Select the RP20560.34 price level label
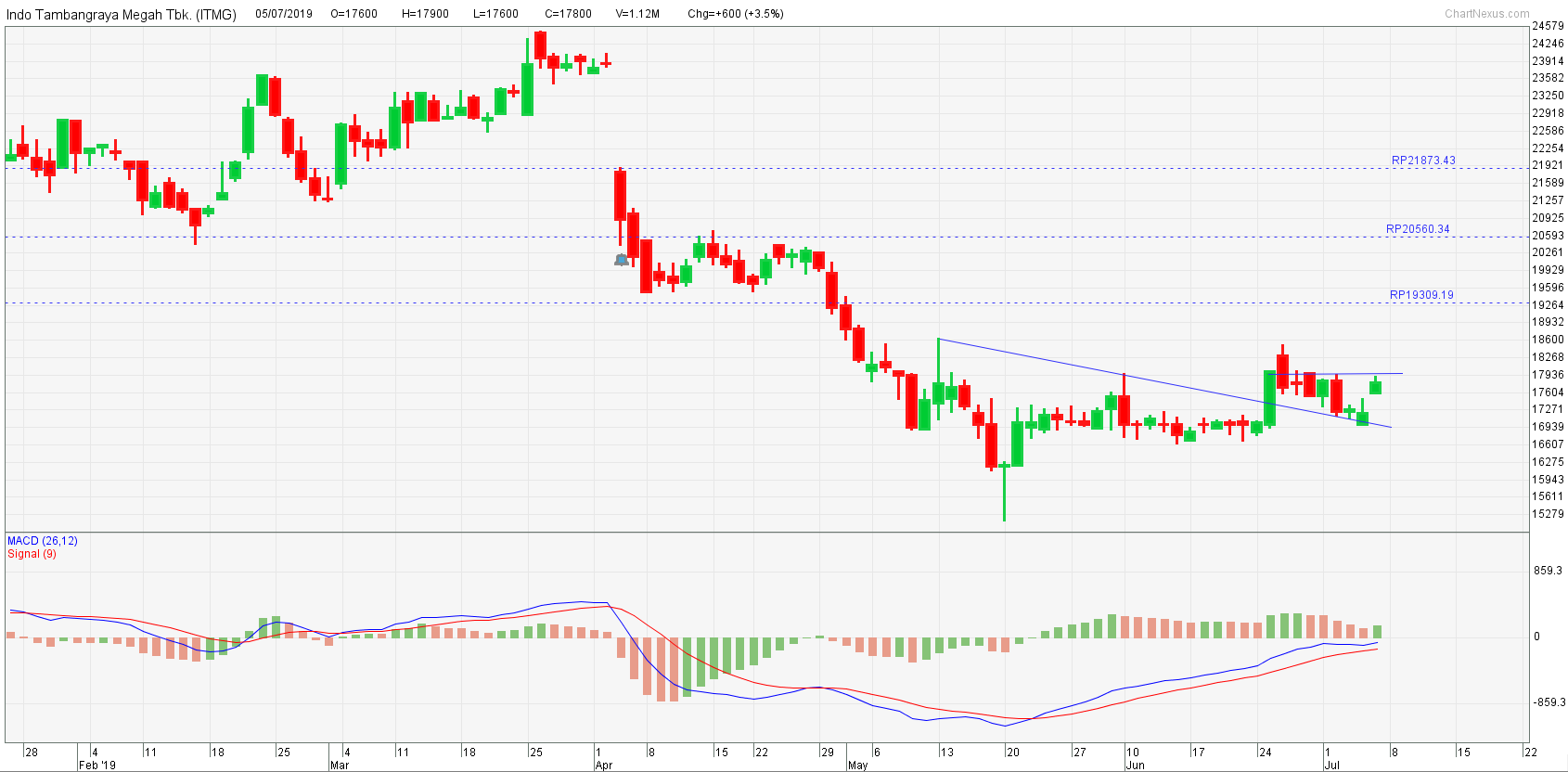The height and width of the screenshot is (772, 1568). [1417, 229]
